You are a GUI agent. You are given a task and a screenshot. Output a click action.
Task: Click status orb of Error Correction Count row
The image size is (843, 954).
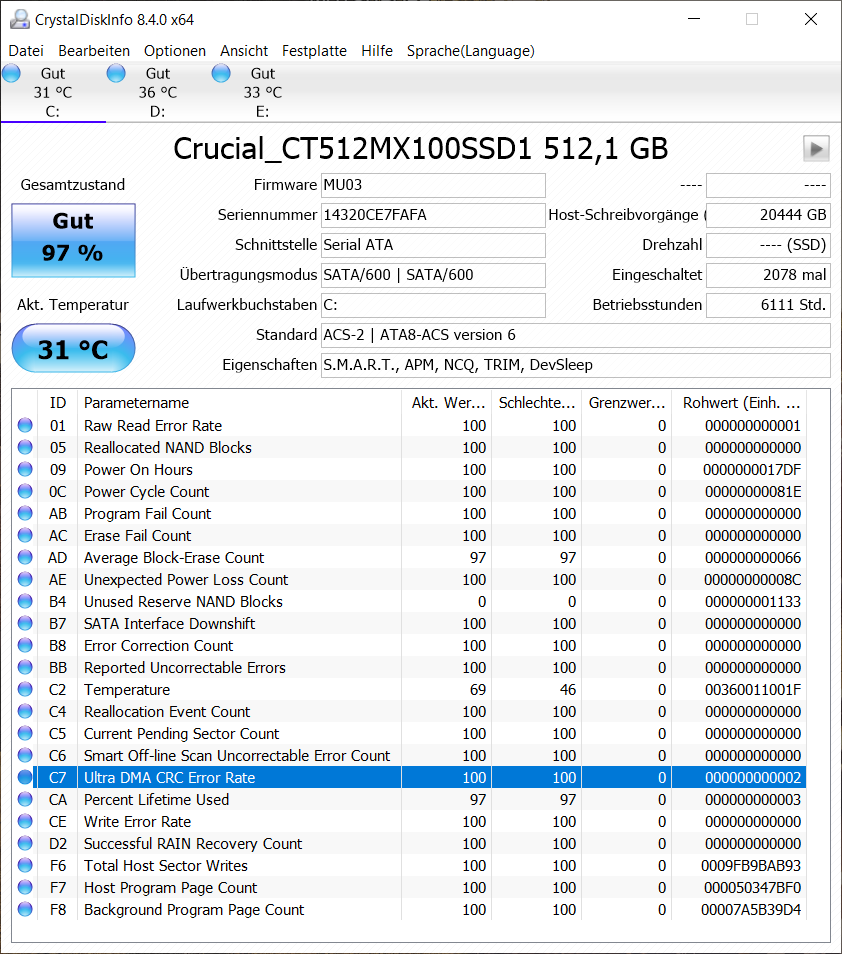pyautogui.click(x=25, y=646)
